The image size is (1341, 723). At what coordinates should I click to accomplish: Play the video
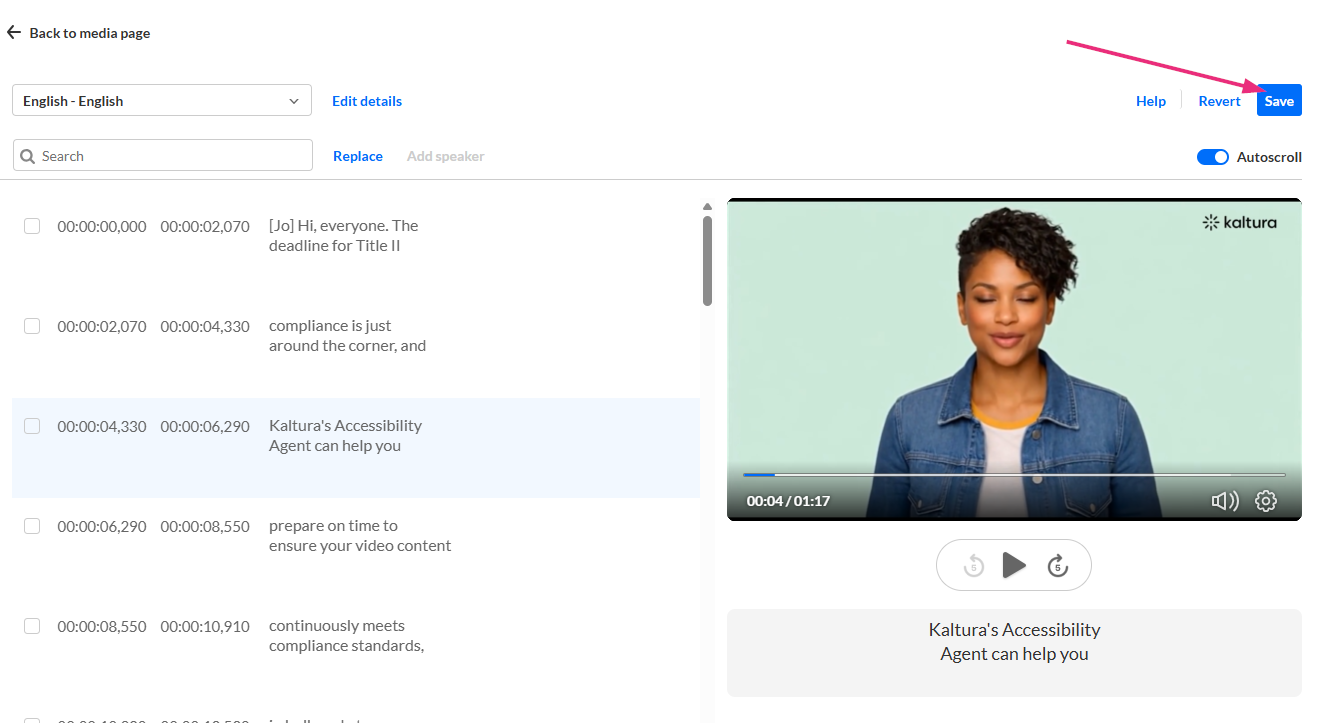pos(1014,565)
